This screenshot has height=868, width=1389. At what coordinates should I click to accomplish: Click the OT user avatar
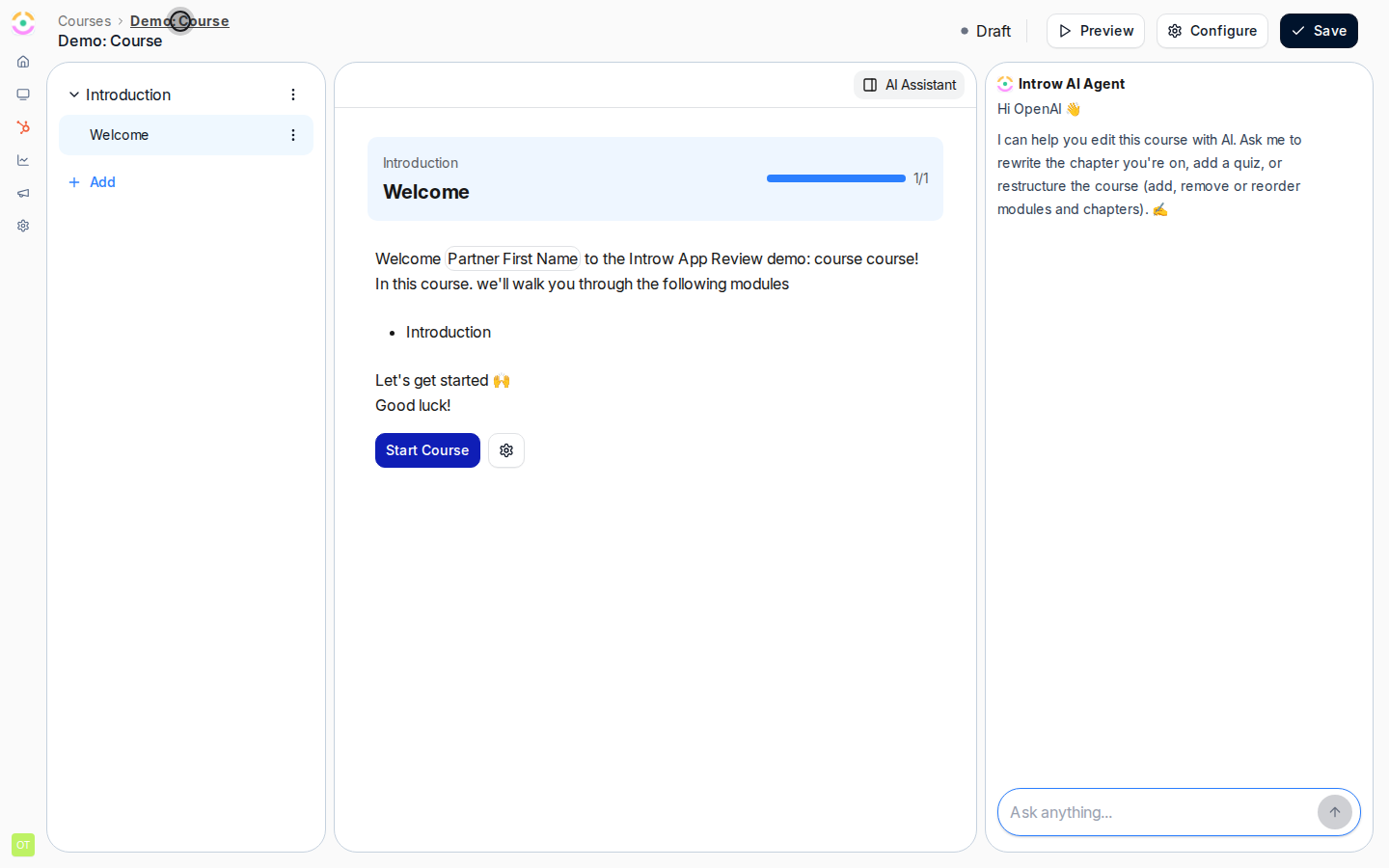click(x=23, y=845)
